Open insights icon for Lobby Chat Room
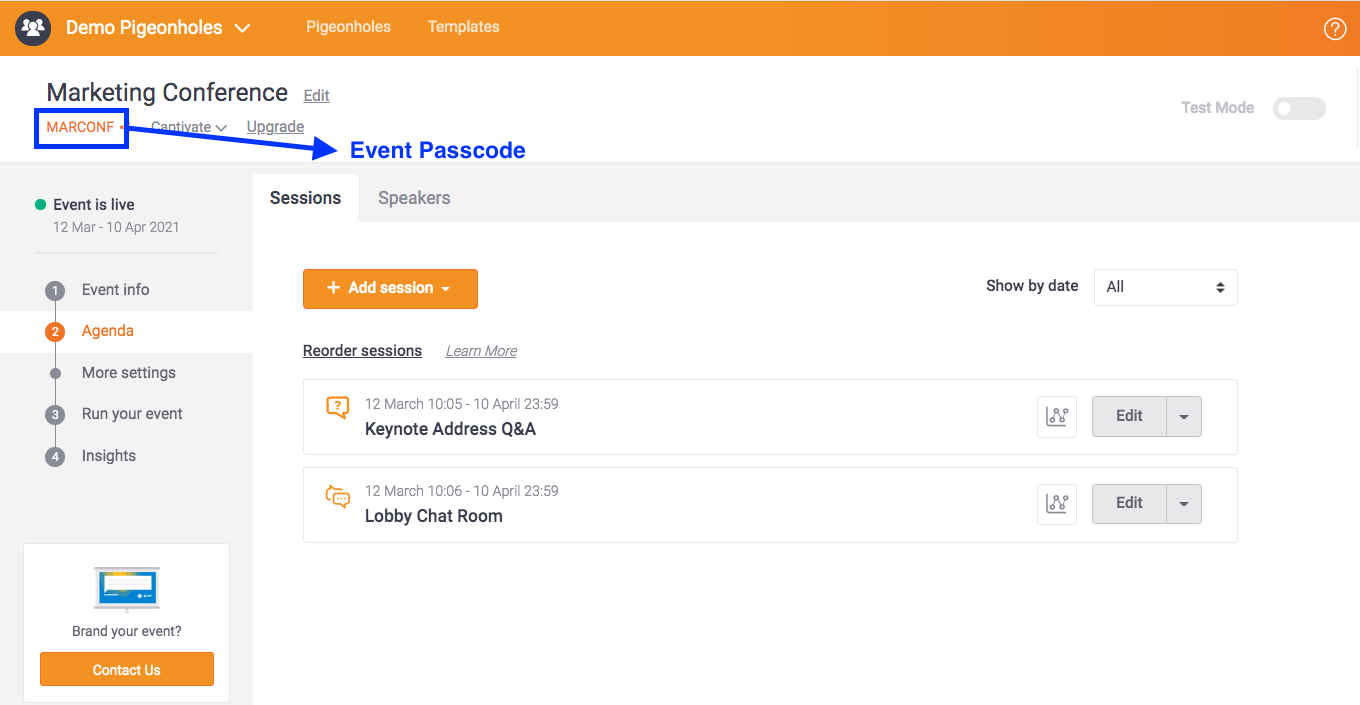The height and width of the screenshot is (705, 1360). point(1057,503)
